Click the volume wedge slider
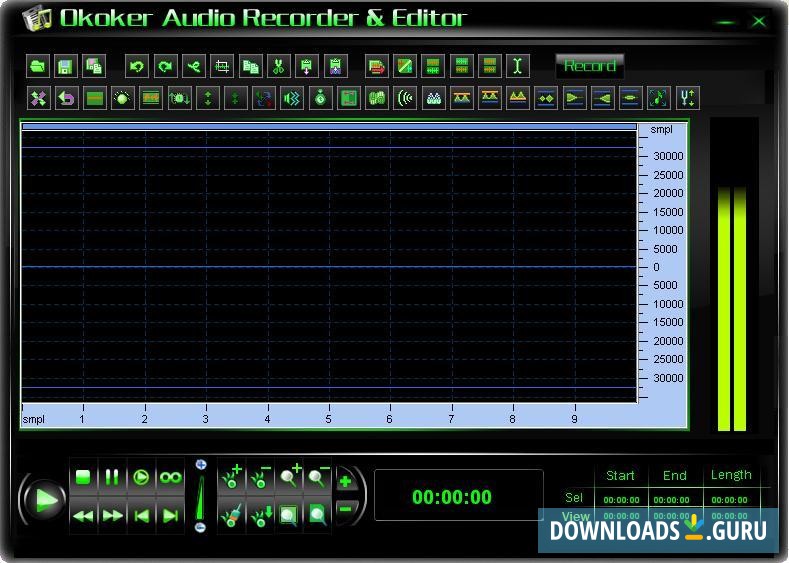Screen dimensions: 789x563 pos(200,498)
